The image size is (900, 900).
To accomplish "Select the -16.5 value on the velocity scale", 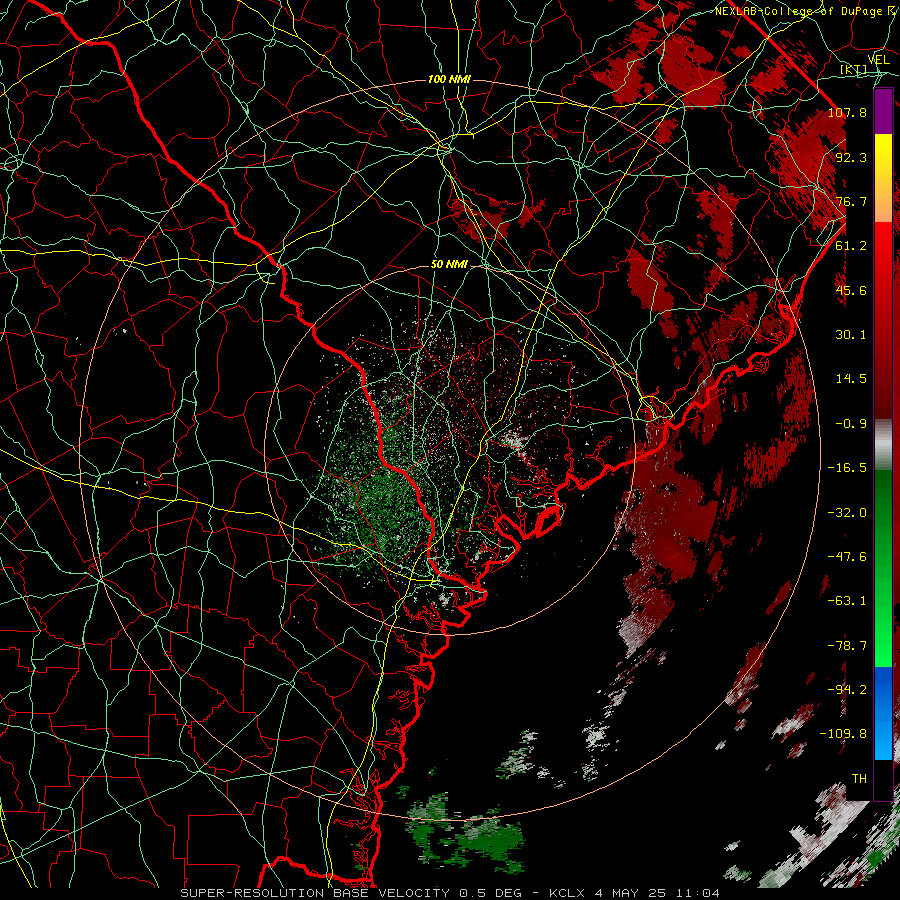I will [x=847, y=468].
